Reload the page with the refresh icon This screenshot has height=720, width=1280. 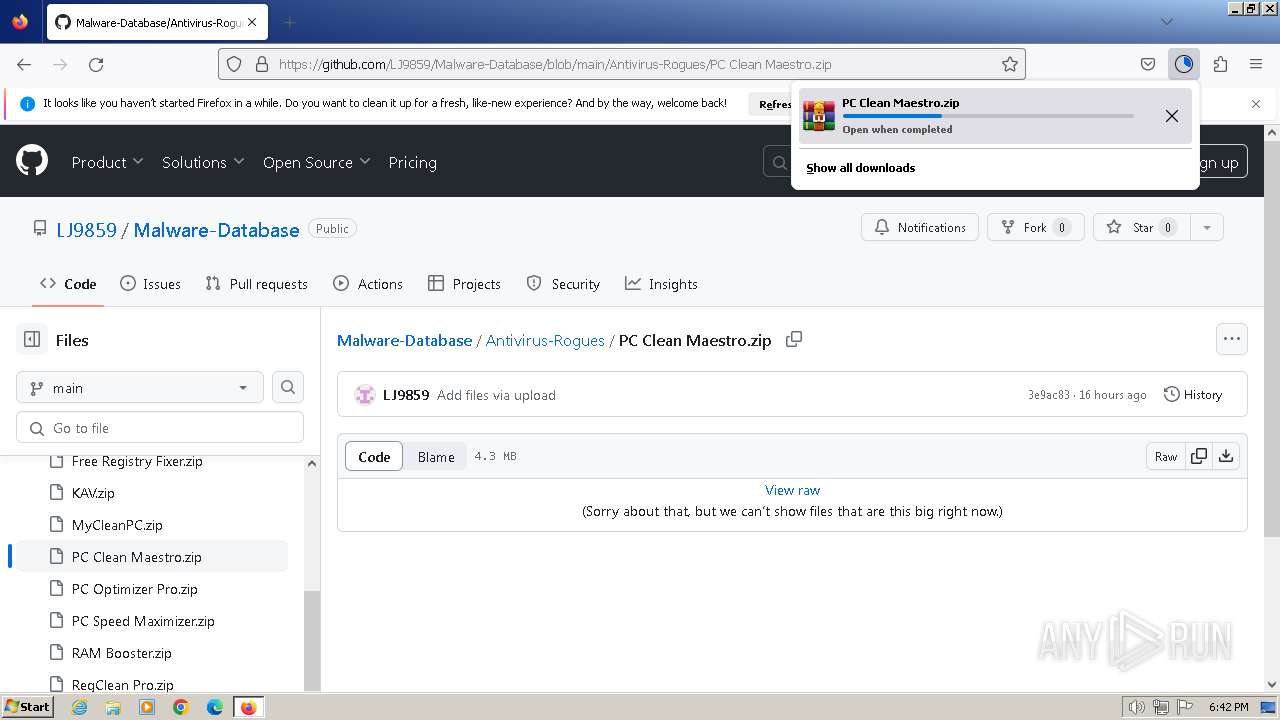click(96, 64)
